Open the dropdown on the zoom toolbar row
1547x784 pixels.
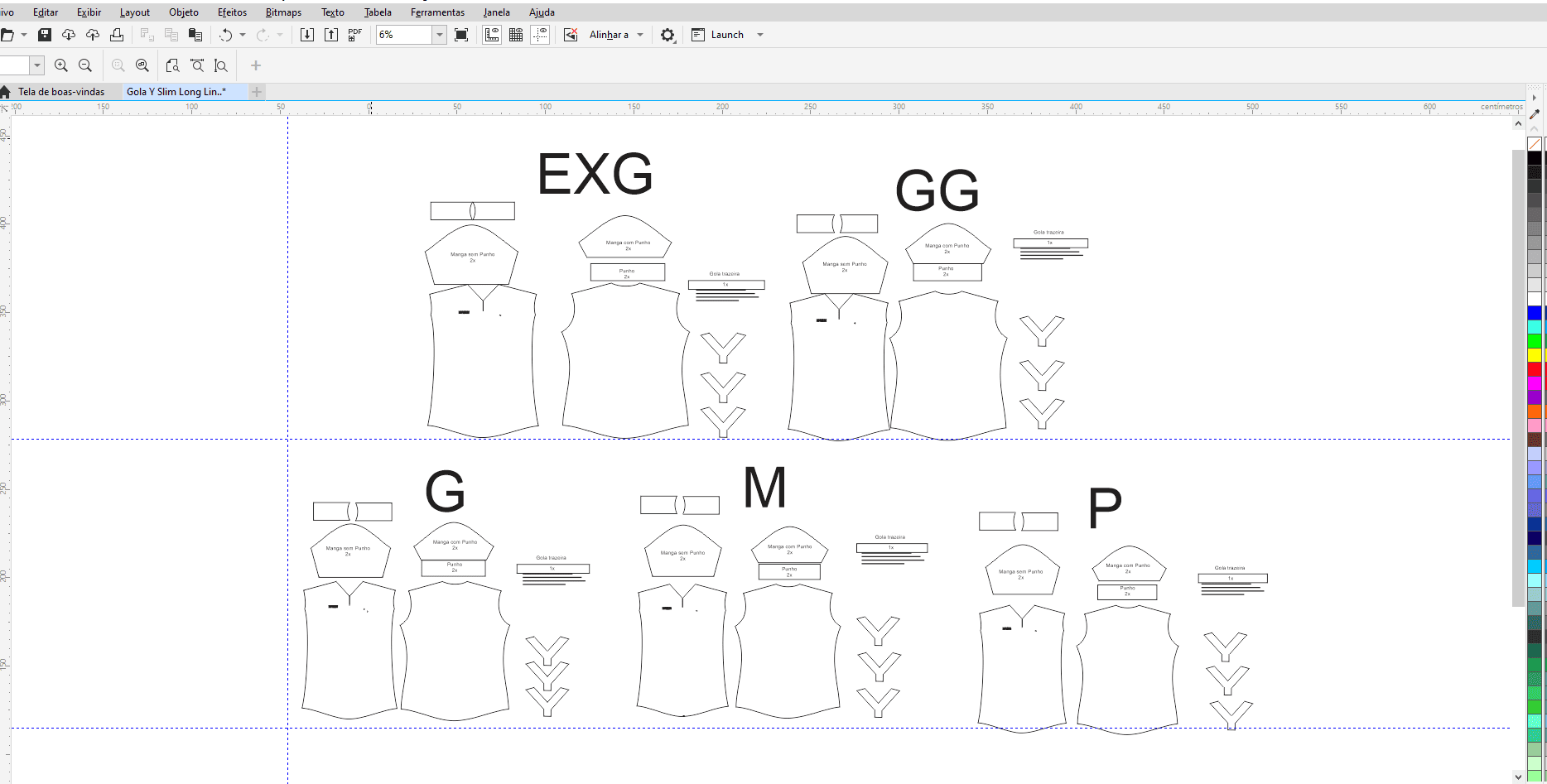[x=37, y=65]
